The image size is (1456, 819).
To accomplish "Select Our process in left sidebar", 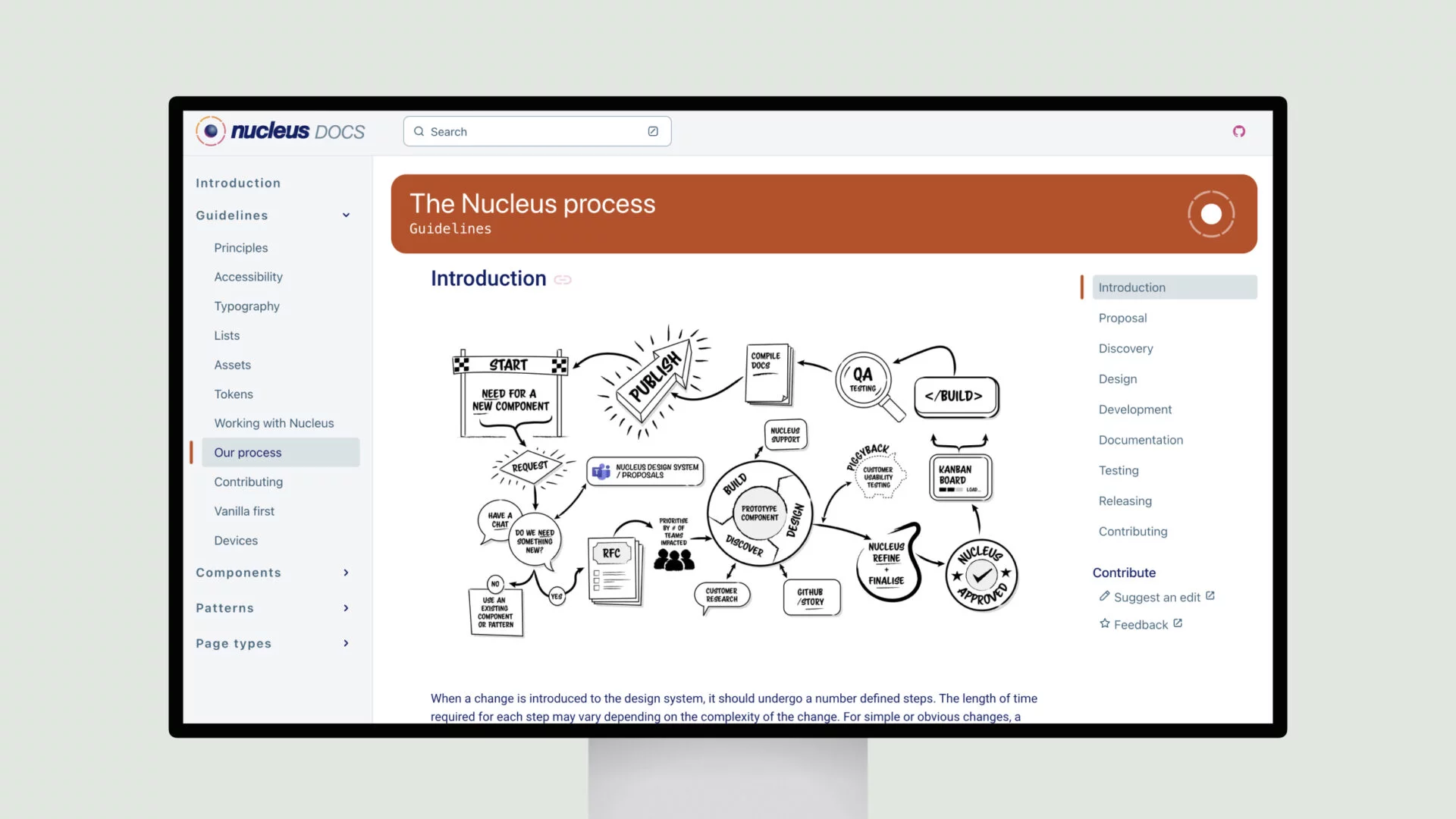I will [x=248, y=452].
